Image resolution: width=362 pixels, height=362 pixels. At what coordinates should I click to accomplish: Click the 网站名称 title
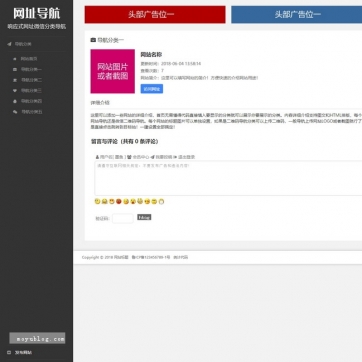coord(151,55)
